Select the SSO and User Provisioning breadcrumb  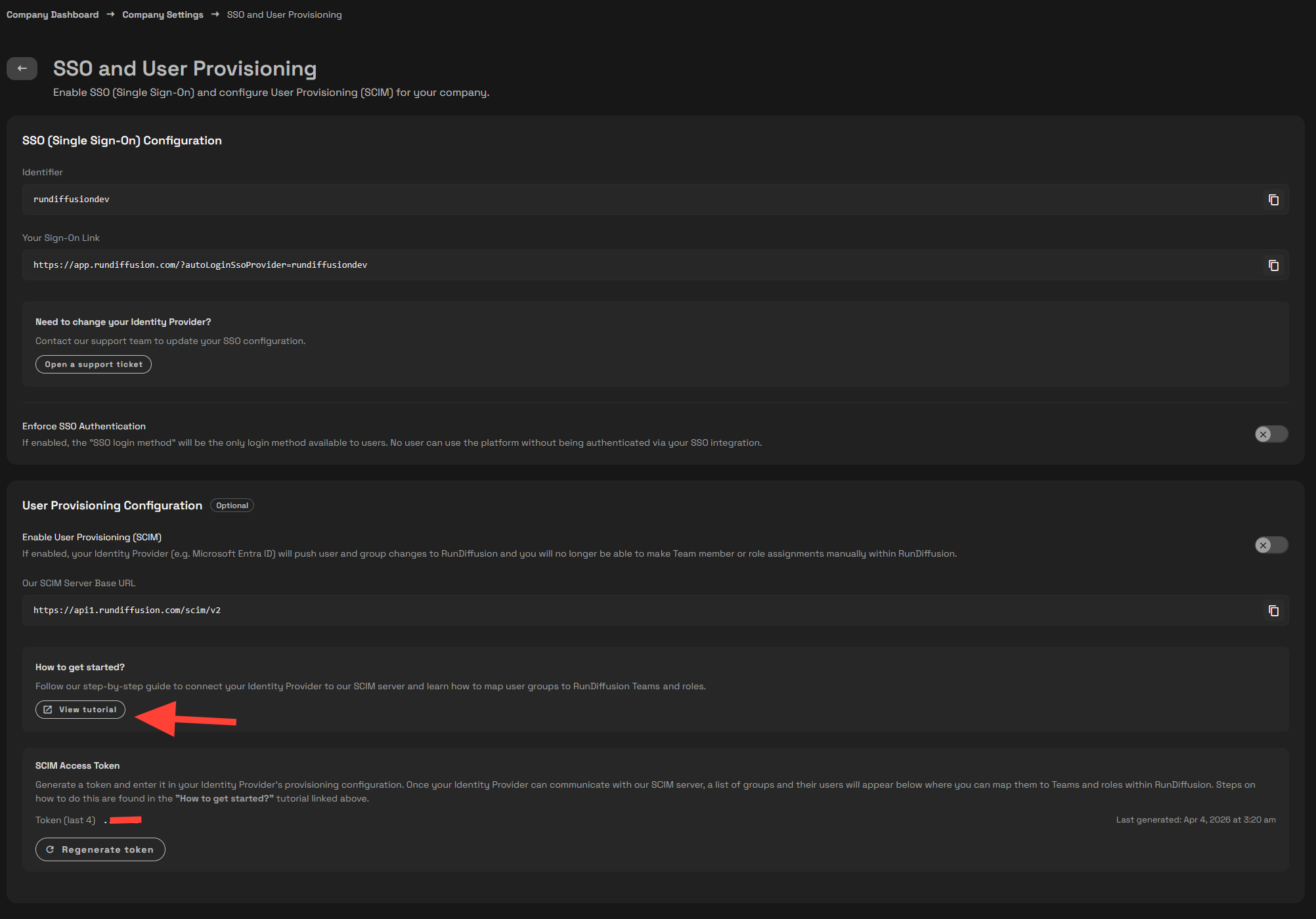tap(284, 14)
